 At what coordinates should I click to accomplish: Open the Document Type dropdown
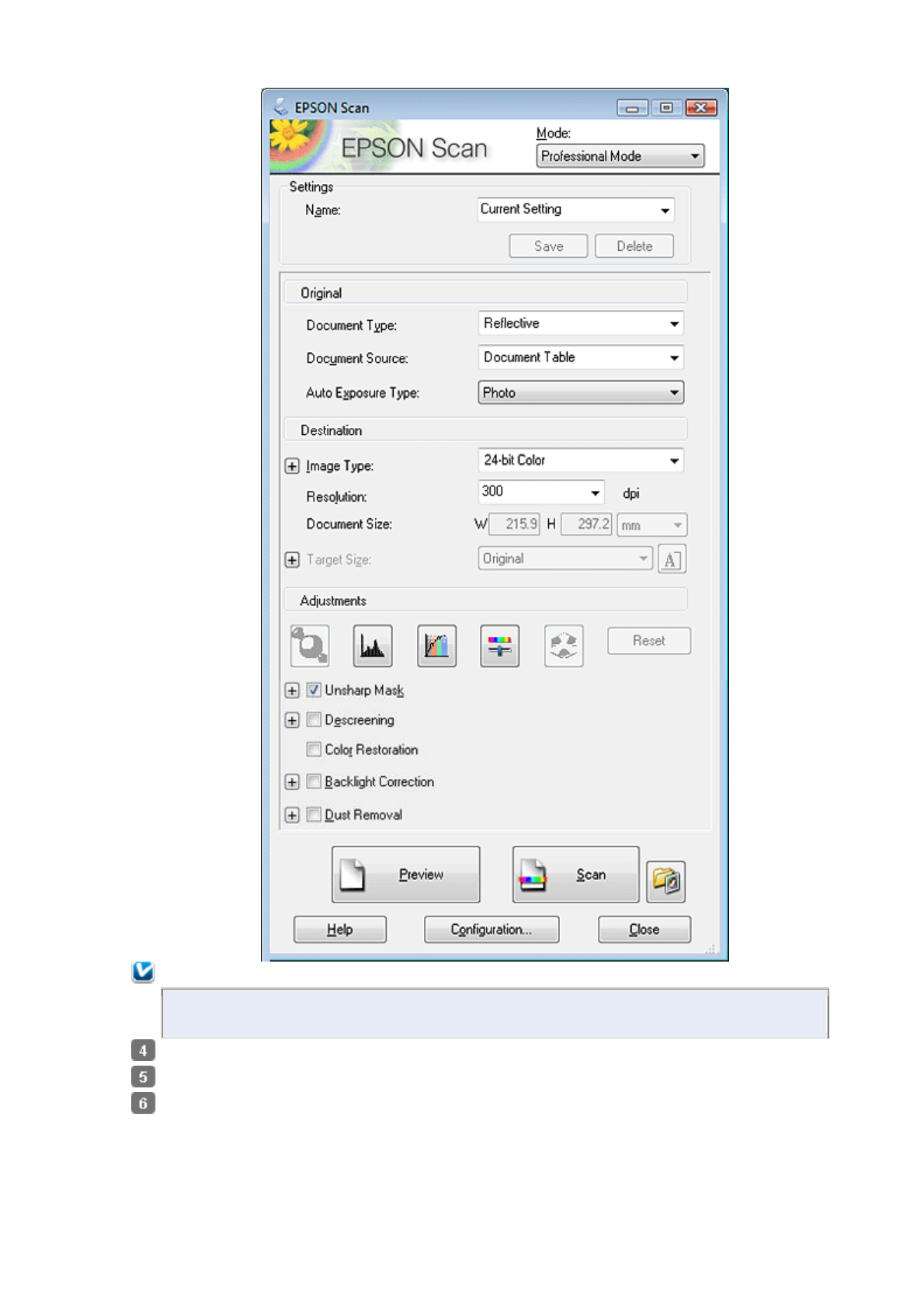(580, 324)
